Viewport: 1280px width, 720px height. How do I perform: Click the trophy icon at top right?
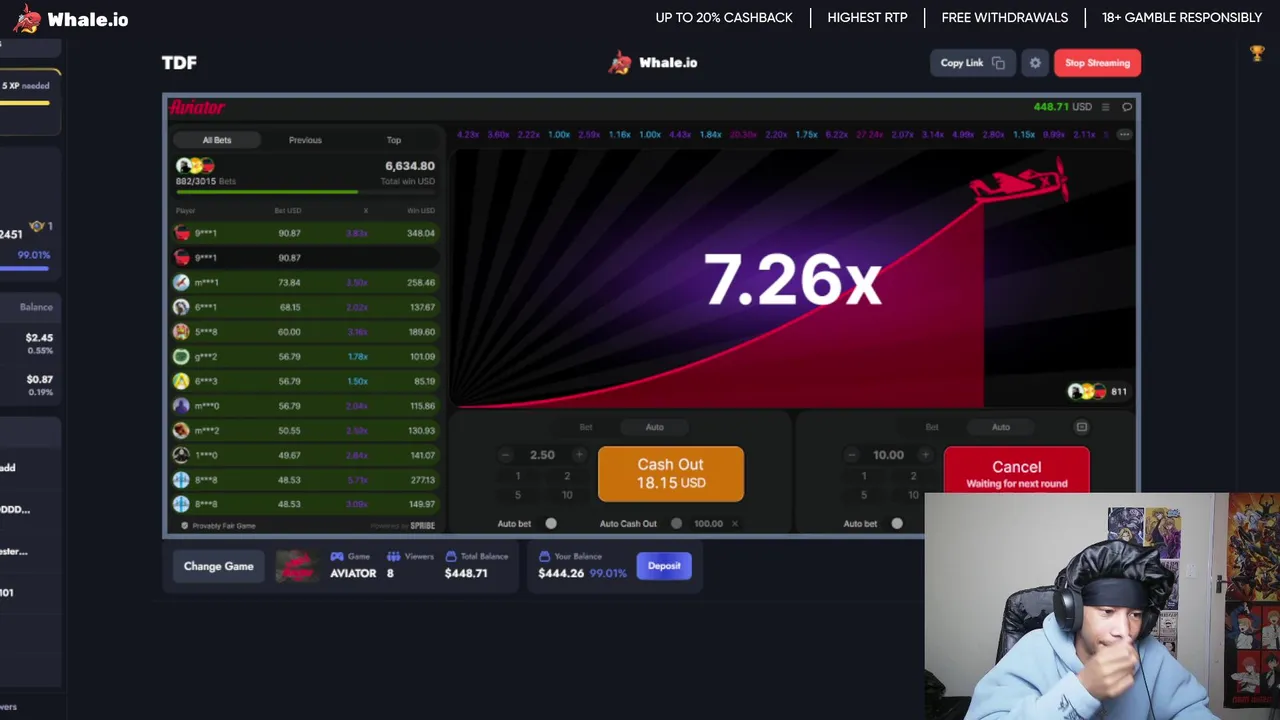[1257, 53]
